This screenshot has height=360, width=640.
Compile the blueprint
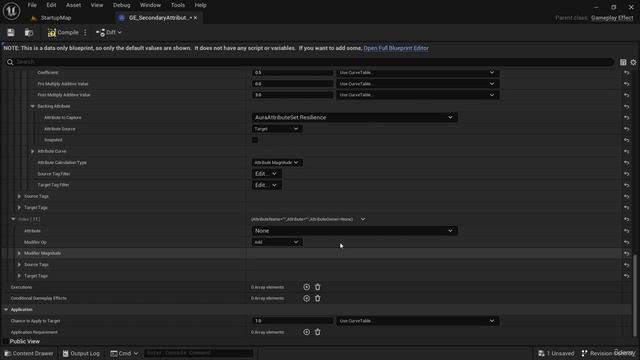(x=63, y=32)
